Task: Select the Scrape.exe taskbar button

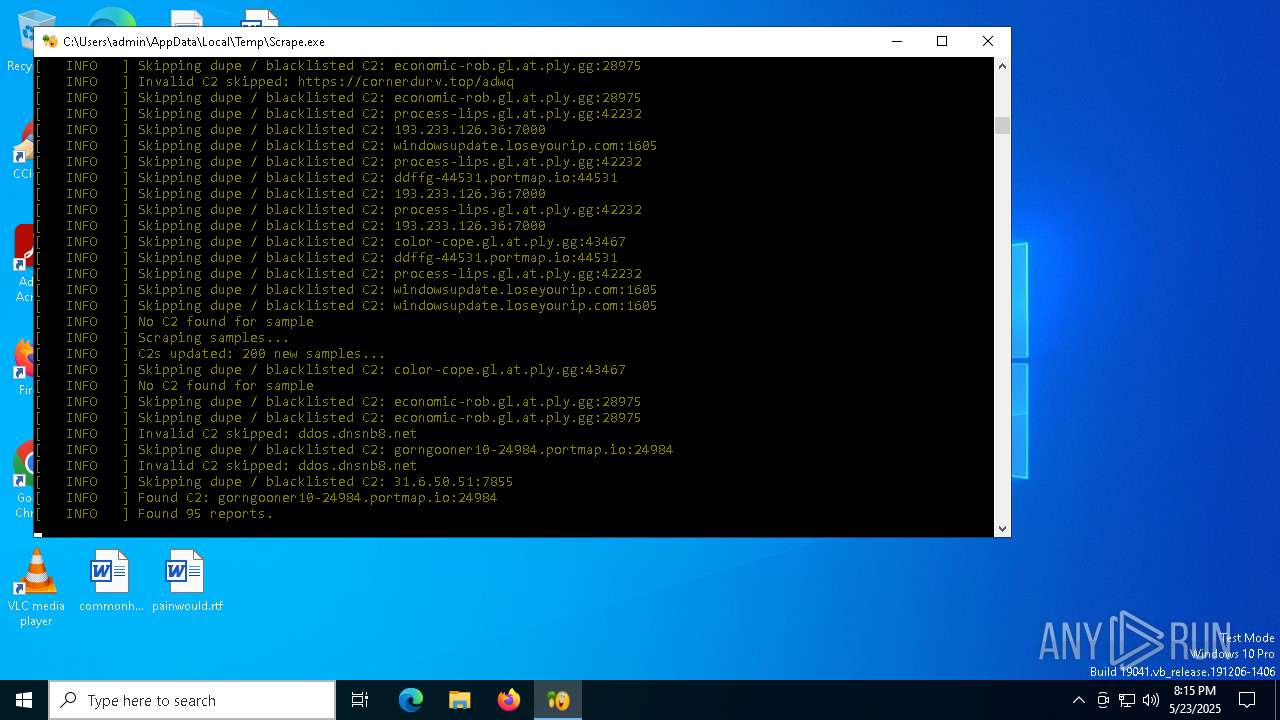Action: tap(558, 700)
